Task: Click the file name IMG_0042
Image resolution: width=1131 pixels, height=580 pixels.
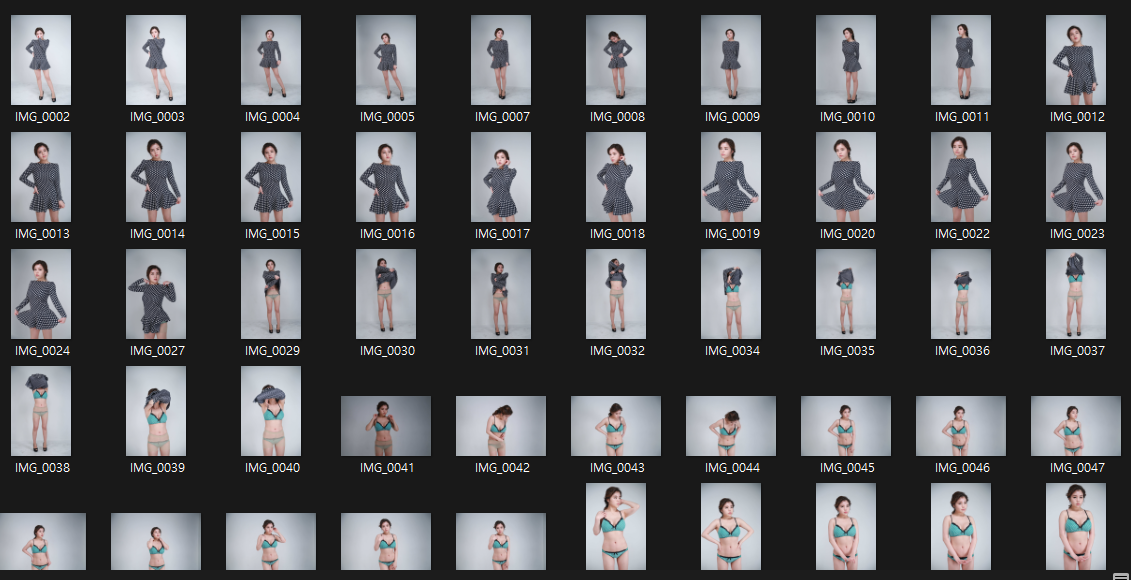Action: (x=502, y=467)
